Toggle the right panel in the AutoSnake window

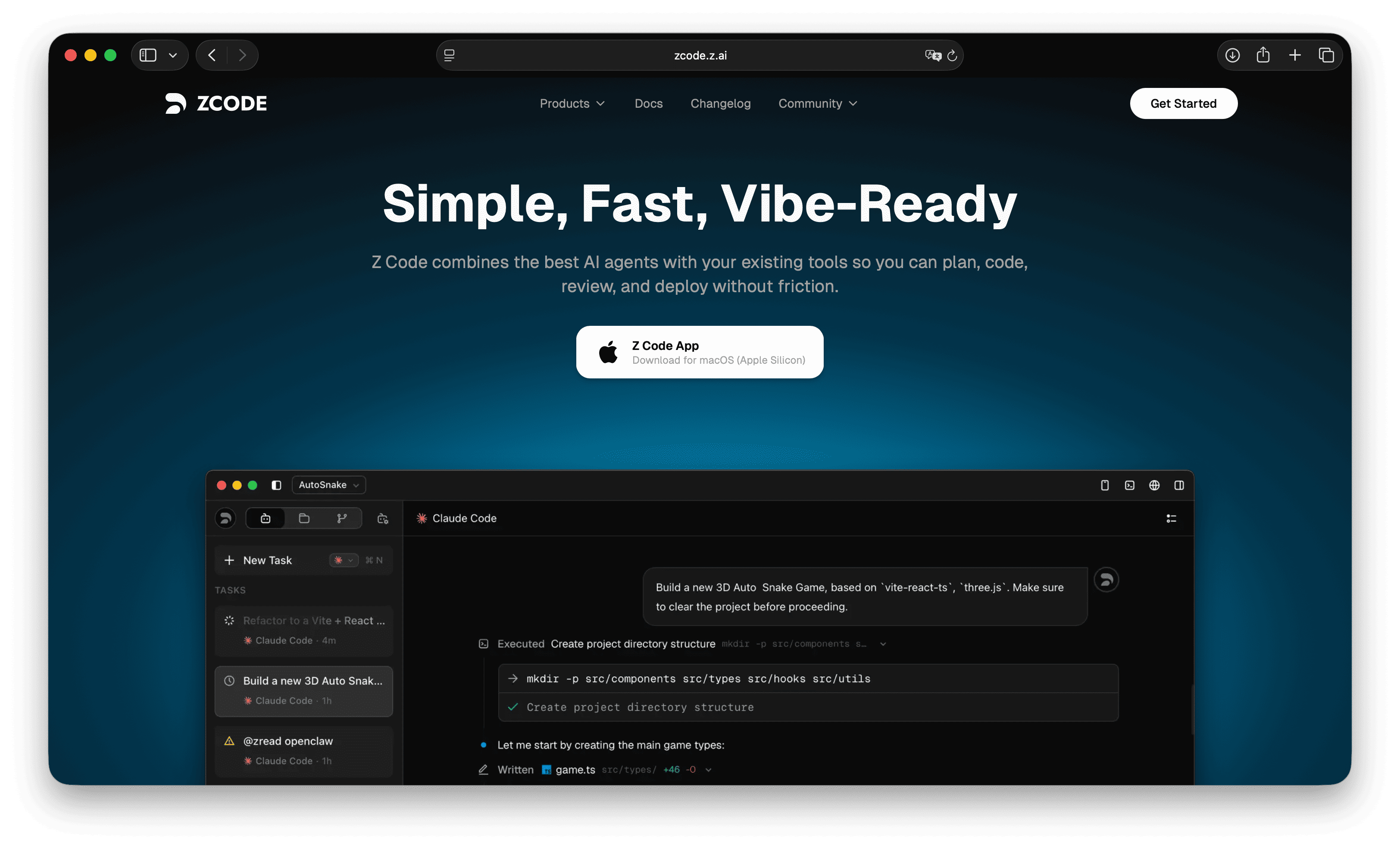click(x=1180, y=485)
